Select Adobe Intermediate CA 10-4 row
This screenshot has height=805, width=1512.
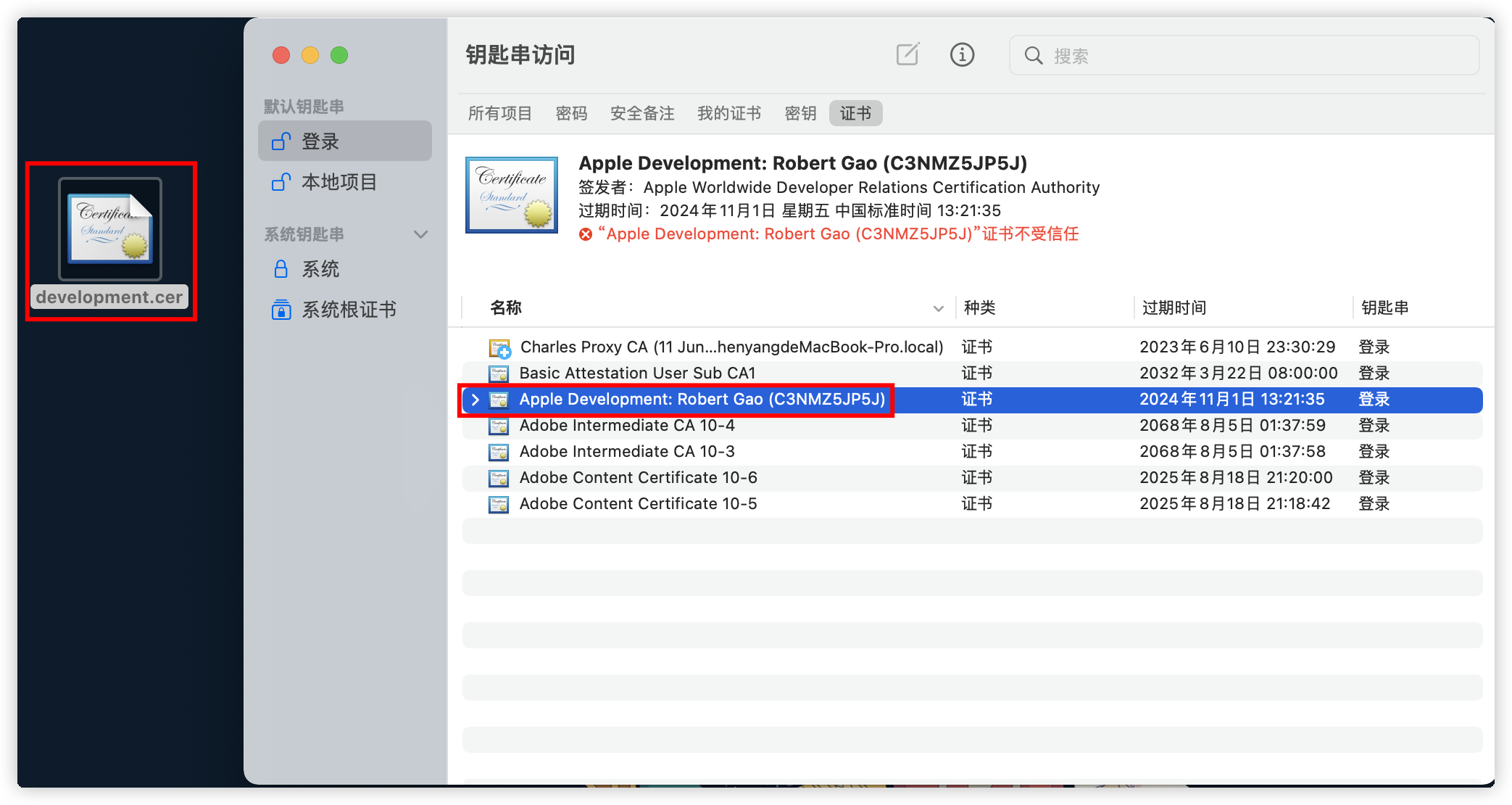point(972,426)
